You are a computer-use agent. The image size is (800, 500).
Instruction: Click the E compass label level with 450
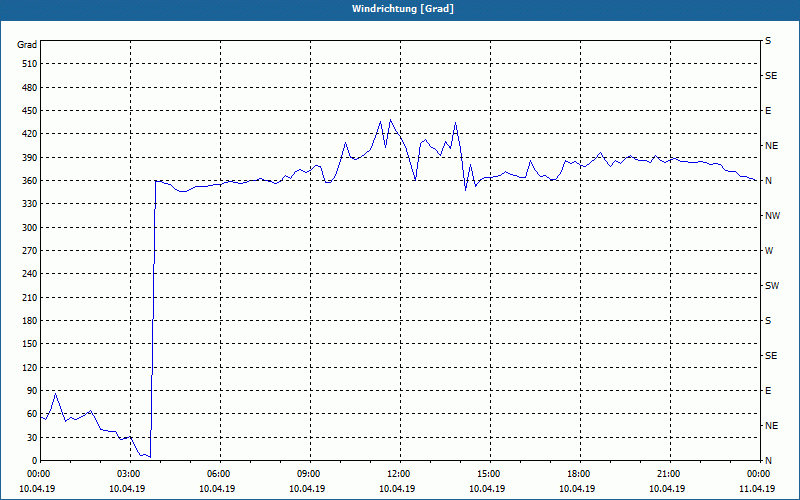pos(768,111)
